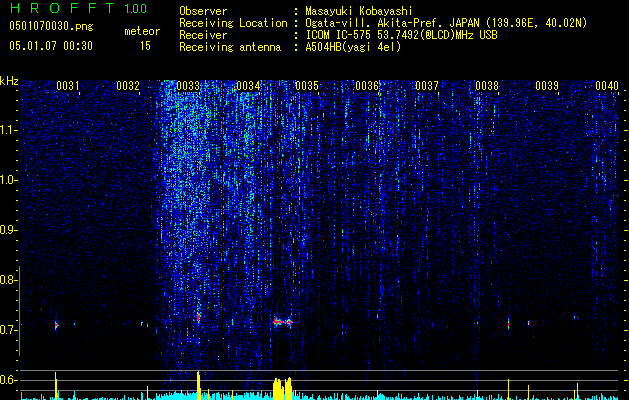
Task: Click the 1.1 kHz axis label
Action: coord(8,130)
